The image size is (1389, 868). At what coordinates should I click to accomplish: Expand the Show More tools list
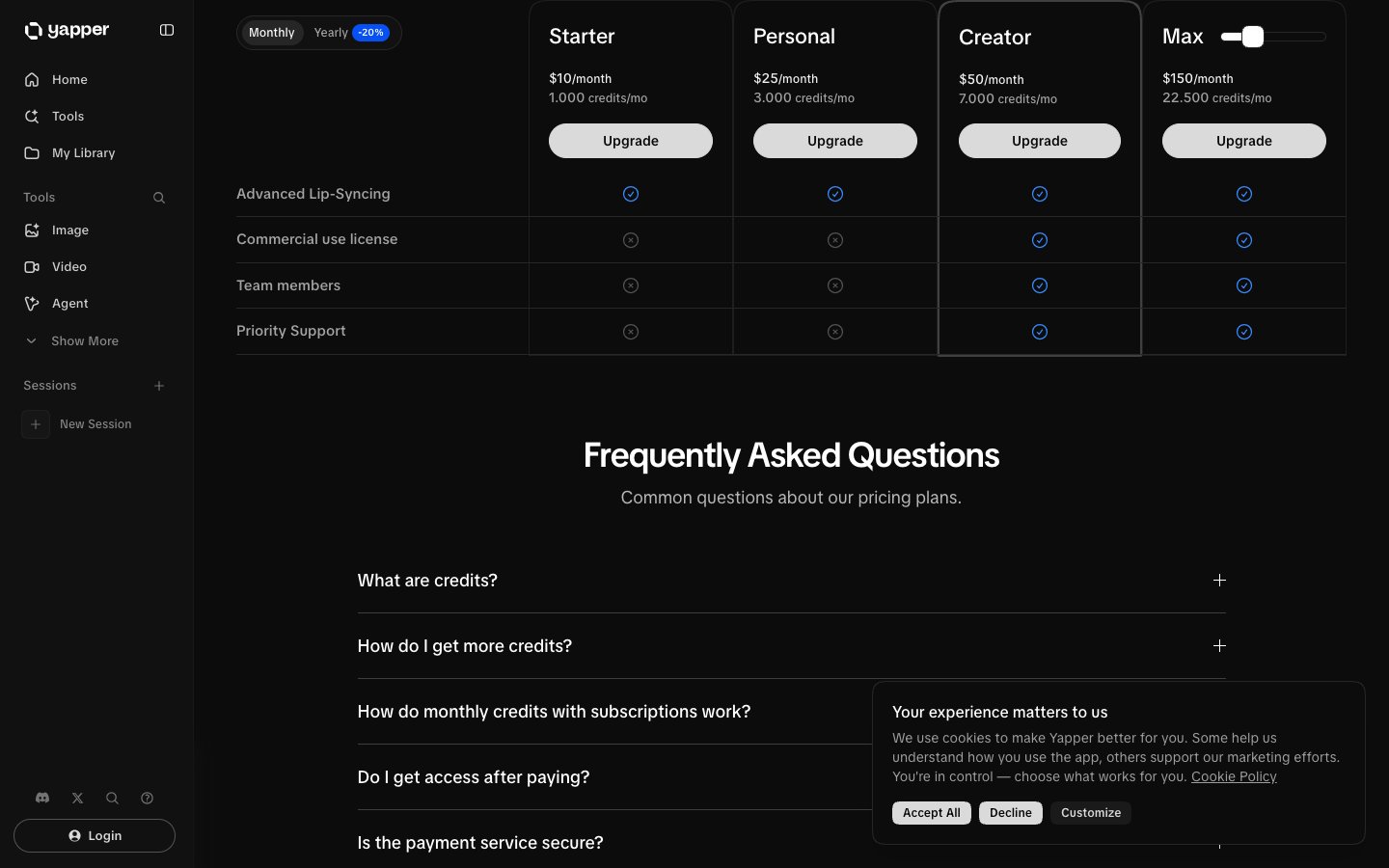(84, 341)
